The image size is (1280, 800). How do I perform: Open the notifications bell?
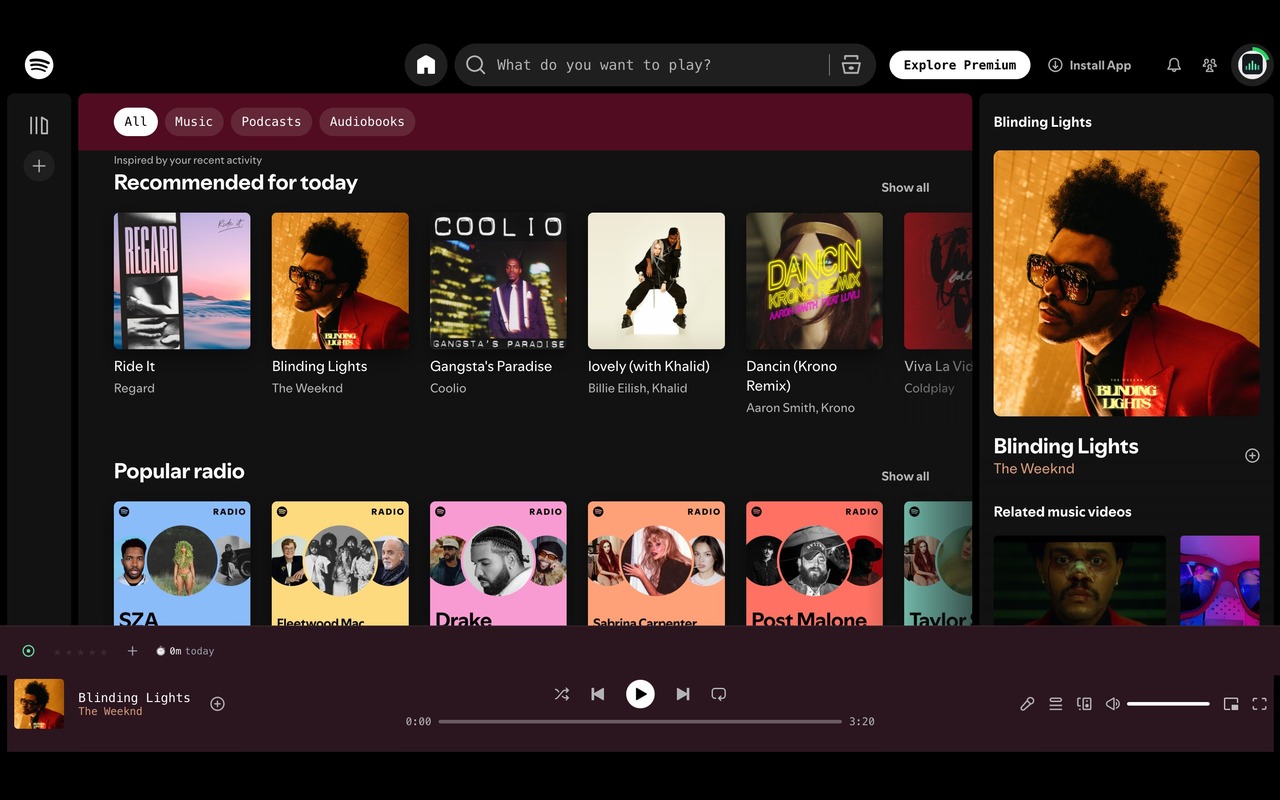click(1174, 65)
